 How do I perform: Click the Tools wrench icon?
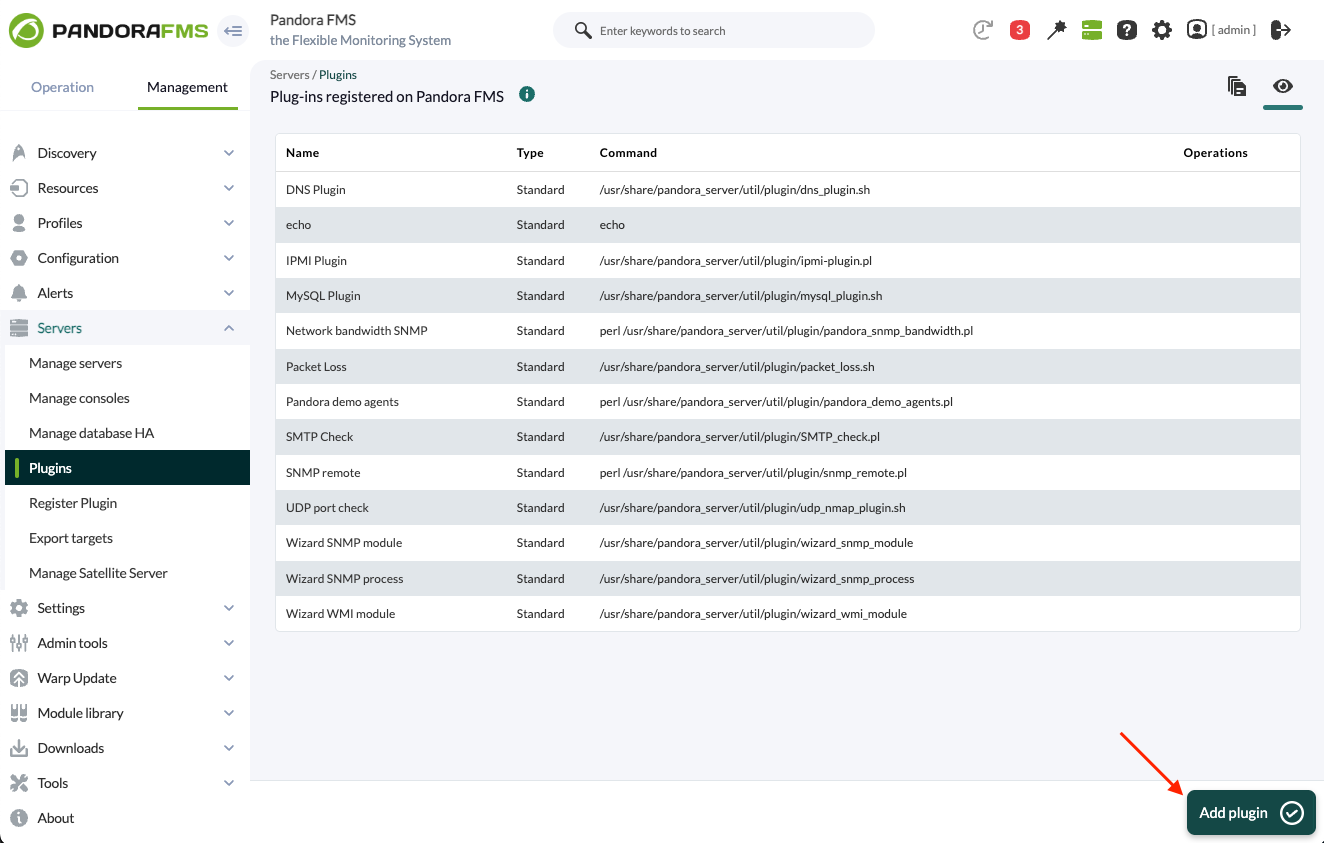[18, 783]
